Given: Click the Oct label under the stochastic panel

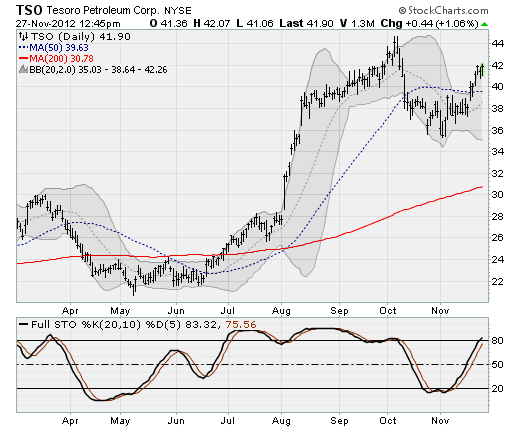Looking at the screenshot, I should point(388,421).
